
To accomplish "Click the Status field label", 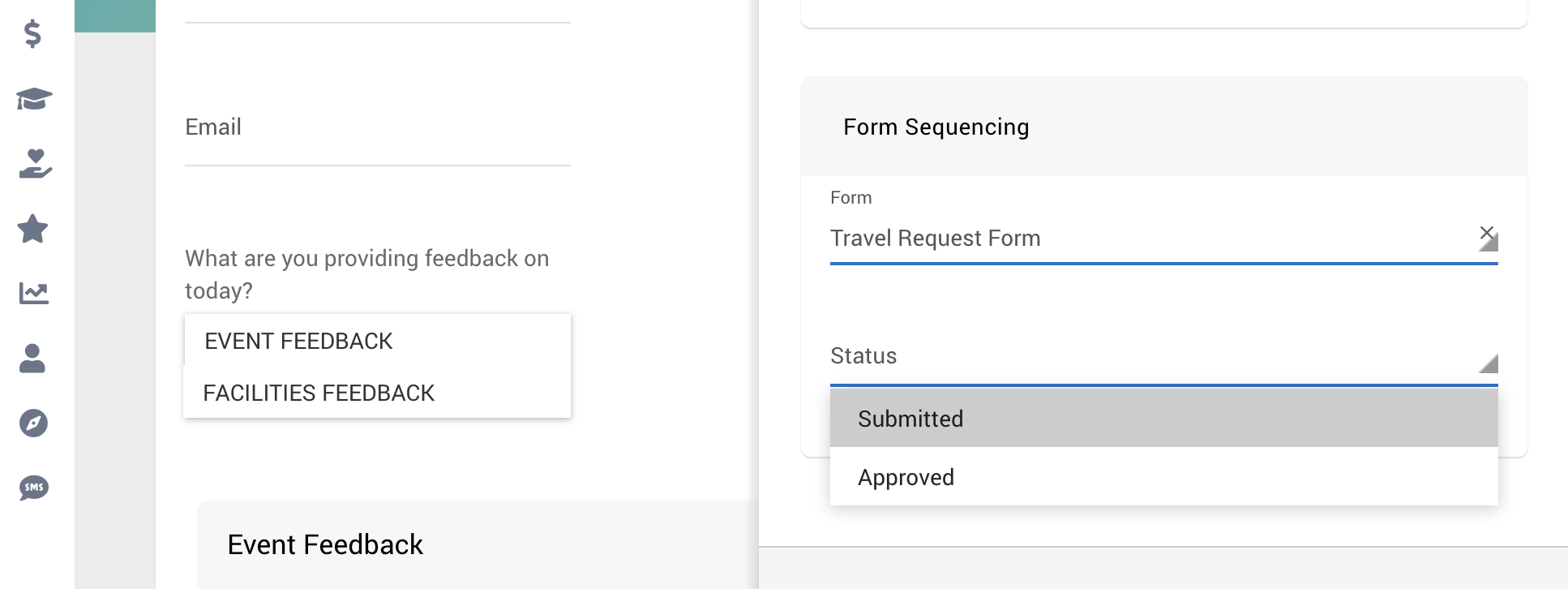I will click(863, 356).
